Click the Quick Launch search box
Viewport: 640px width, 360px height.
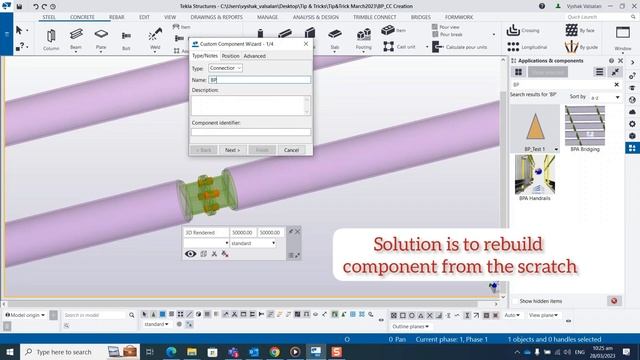(x=601, y=17)
